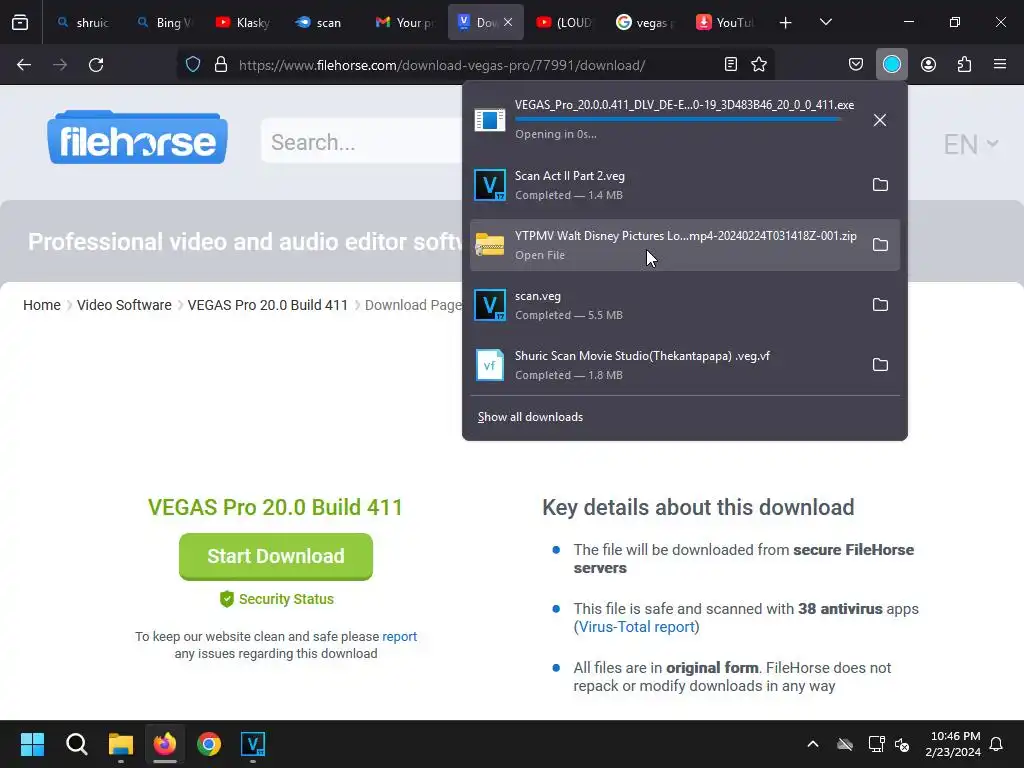The width and height of the screenshot is (1024, 768).
Task: Show site security padlock info
Action: (x=221, y=65)
